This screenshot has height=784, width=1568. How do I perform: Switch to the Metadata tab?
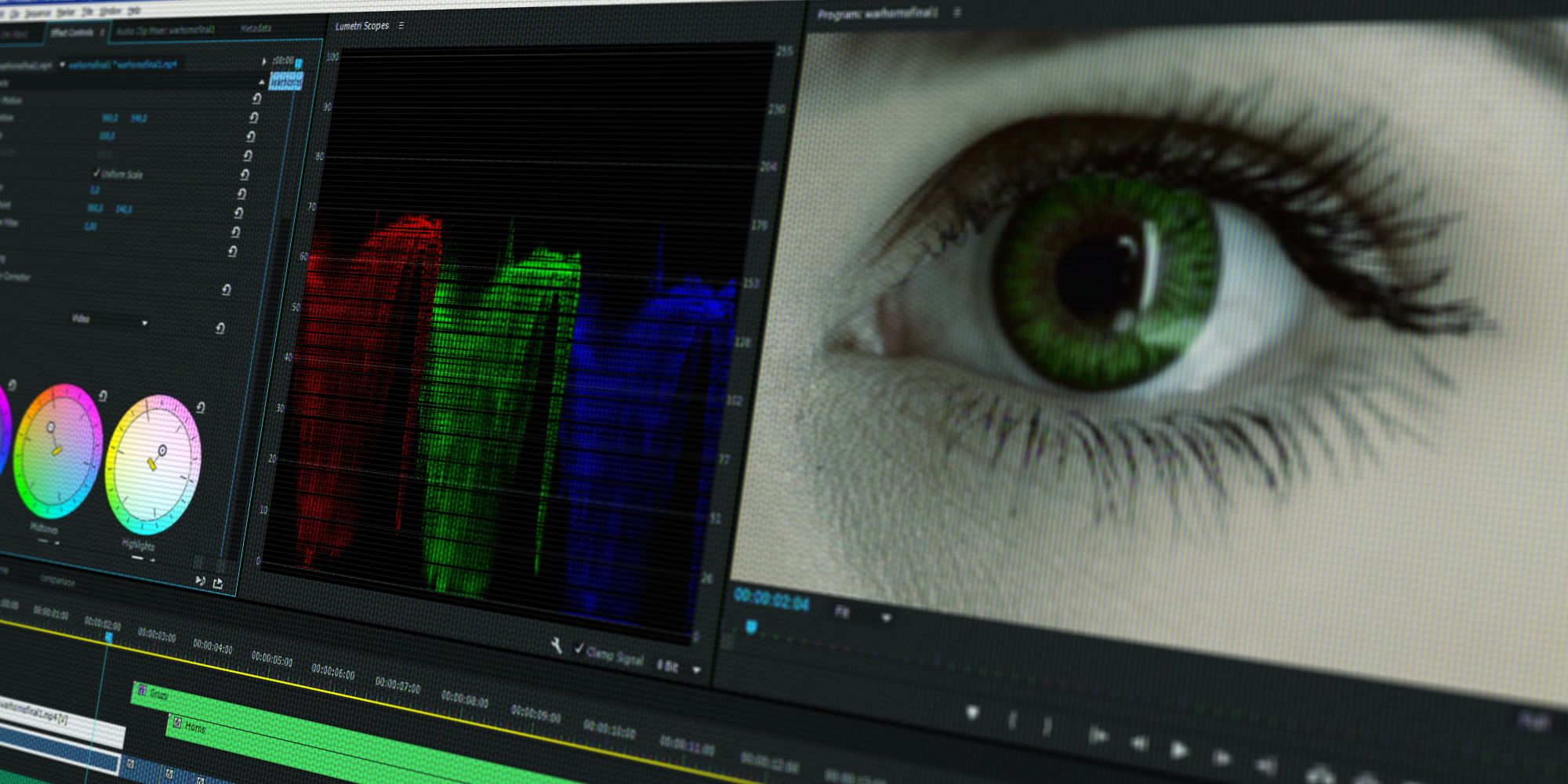pyautogui.click(x=256, y=28)
